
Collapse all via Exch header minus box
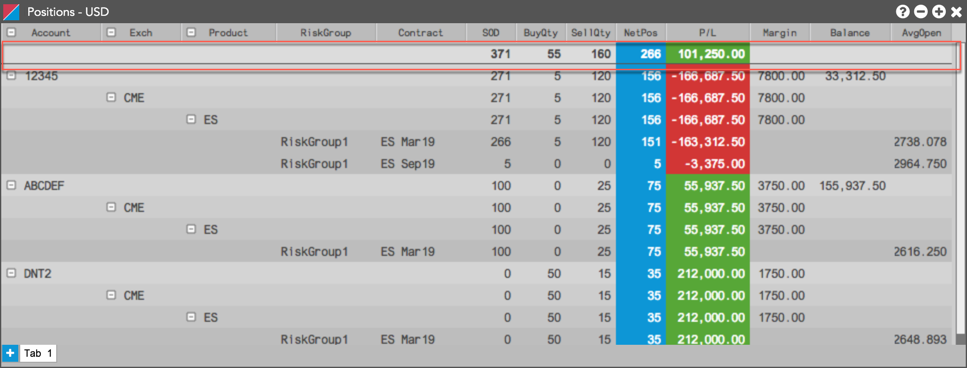click(x=111, y=32)
